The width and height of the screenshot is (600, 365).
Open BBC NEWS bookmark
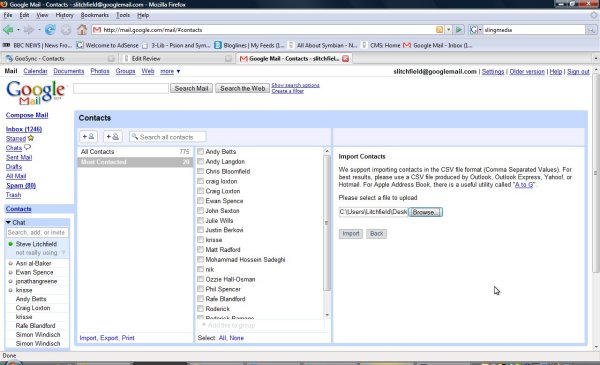(x=38, y=45)
